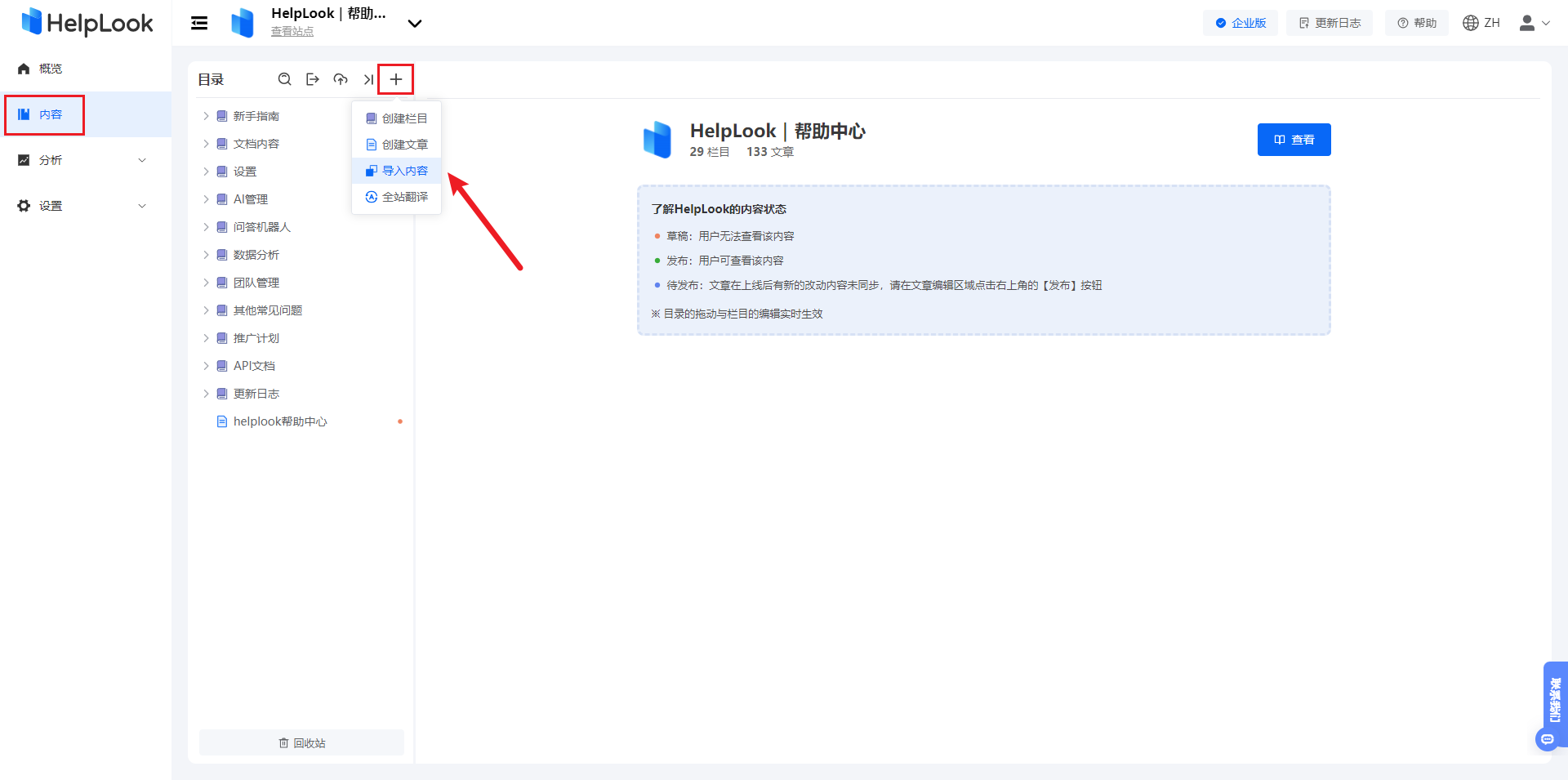Viewport: 1568px width, 780px height.
Task: Open the chat support bubble icon
Action: [x=1547, y=740]
